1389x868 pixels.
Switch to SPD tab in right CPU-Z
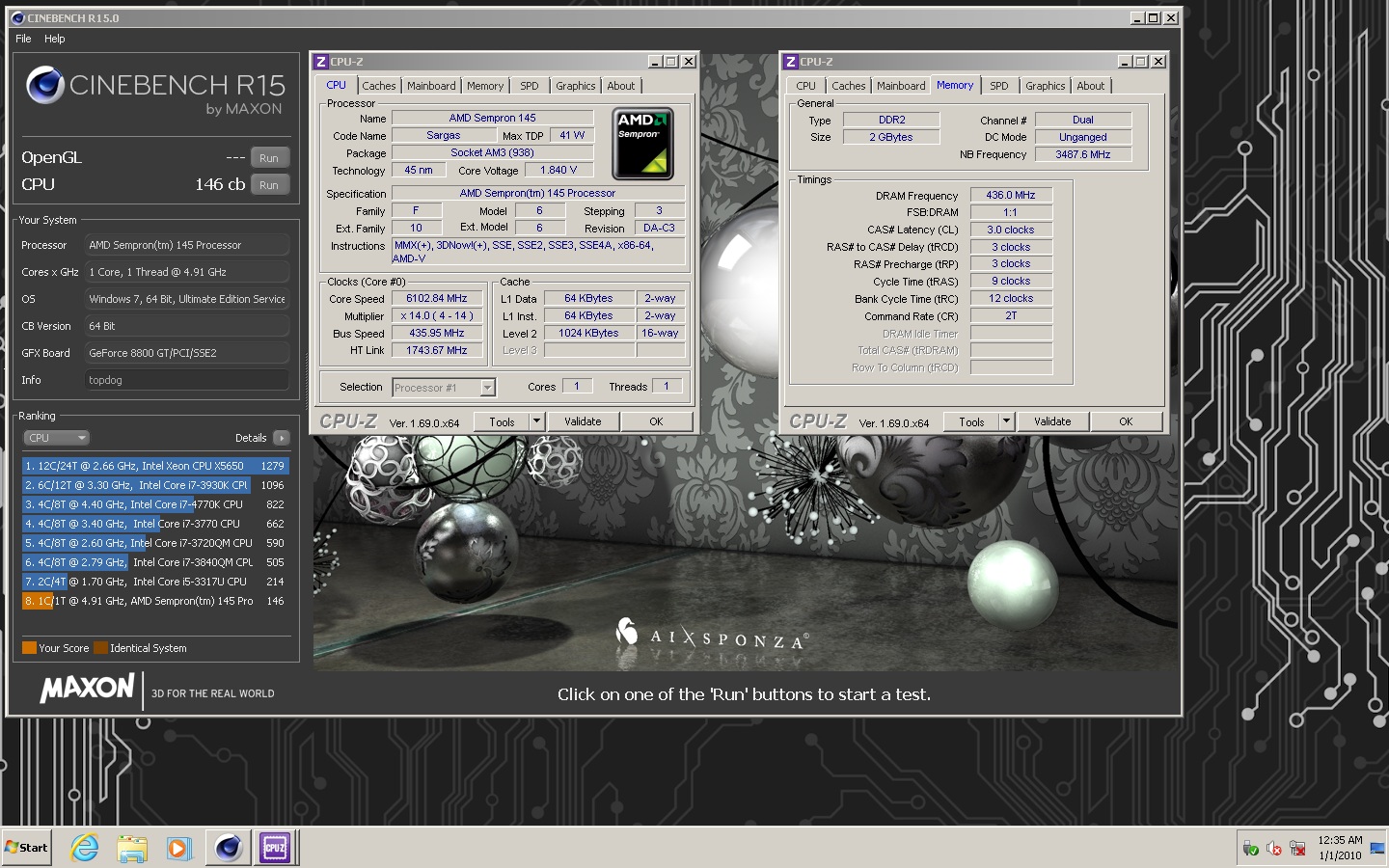999,86
